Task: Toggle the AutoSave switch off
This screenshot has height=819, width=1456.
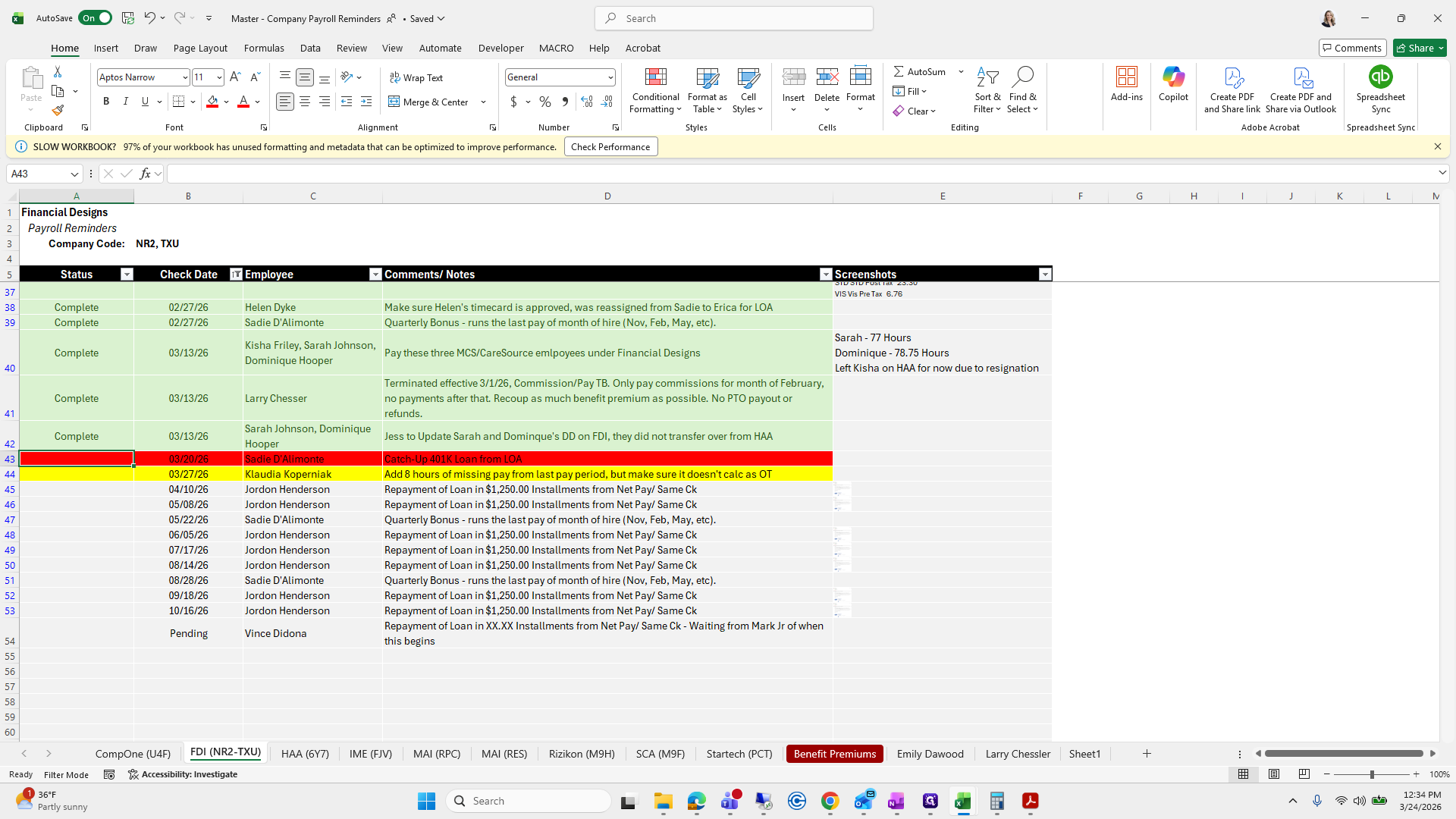Action: (x=96, y=18)
